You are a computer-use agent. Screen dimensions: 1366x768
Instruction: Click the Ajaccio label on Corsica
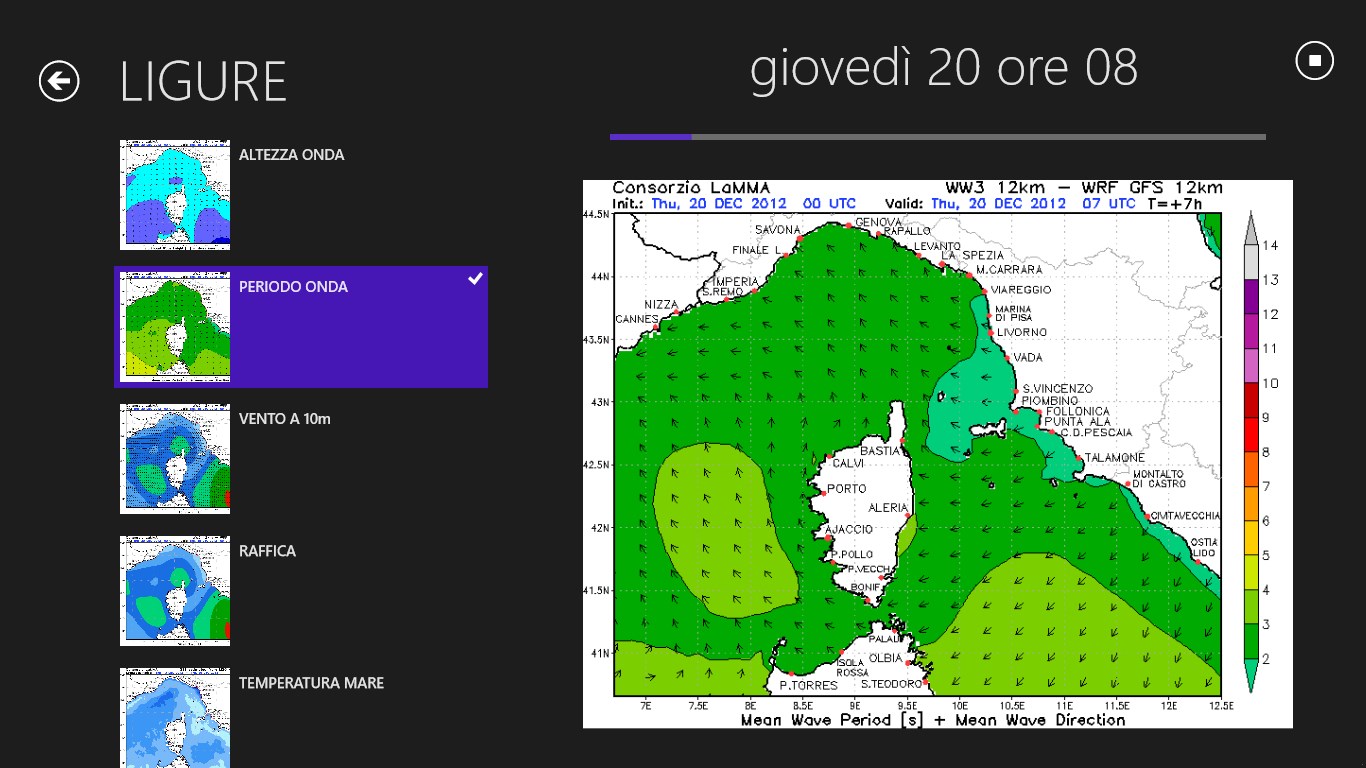(x=850, y=529)
